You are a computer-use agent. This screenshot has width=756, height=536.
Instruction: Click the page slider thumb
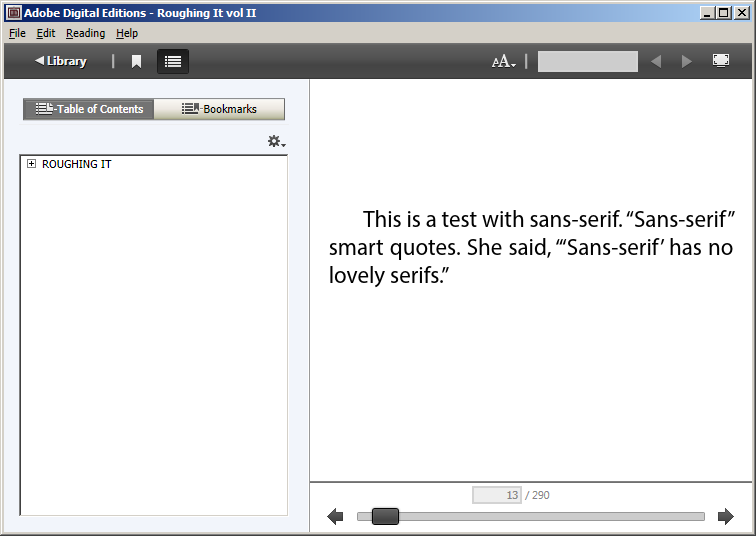pyautogui.click(x=385, y=516)
